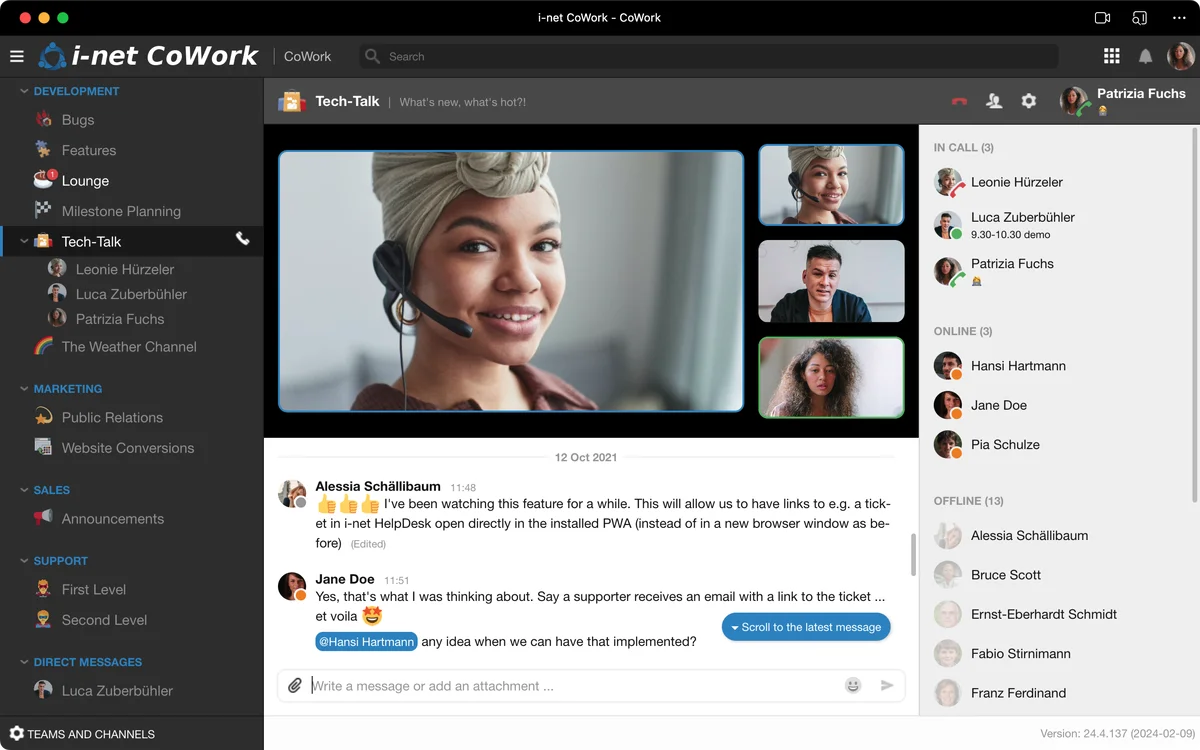Collapse the Marketing group
The height and width of the screenshot is (750, 1200).
[24, 389]
